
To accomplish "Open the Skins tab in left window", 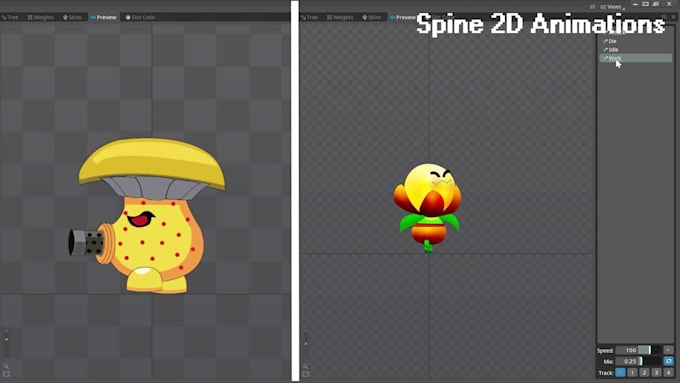I will coord(72,17).
